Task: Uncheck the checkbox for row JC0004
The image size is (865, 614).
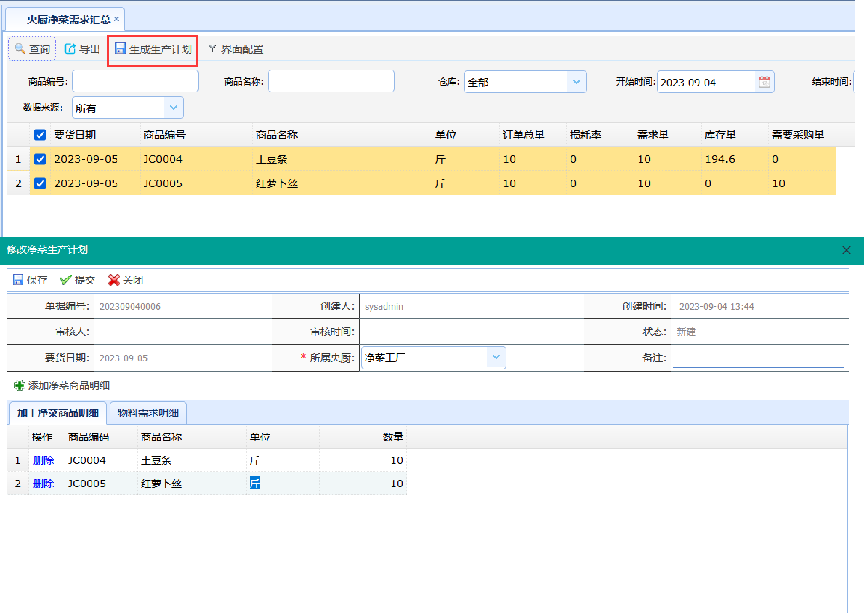Action: click(40, 159)
